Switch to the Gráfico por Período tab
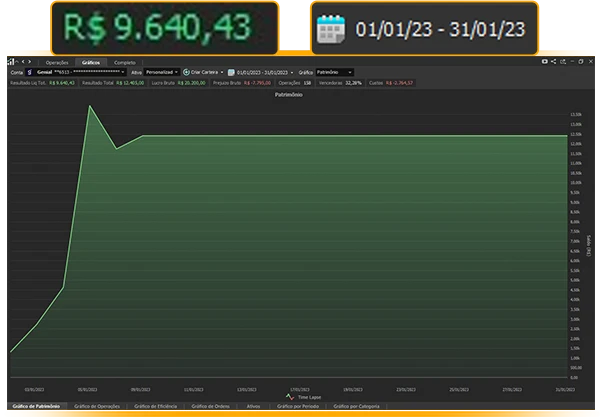600x417 pixels. click(298, 406)
